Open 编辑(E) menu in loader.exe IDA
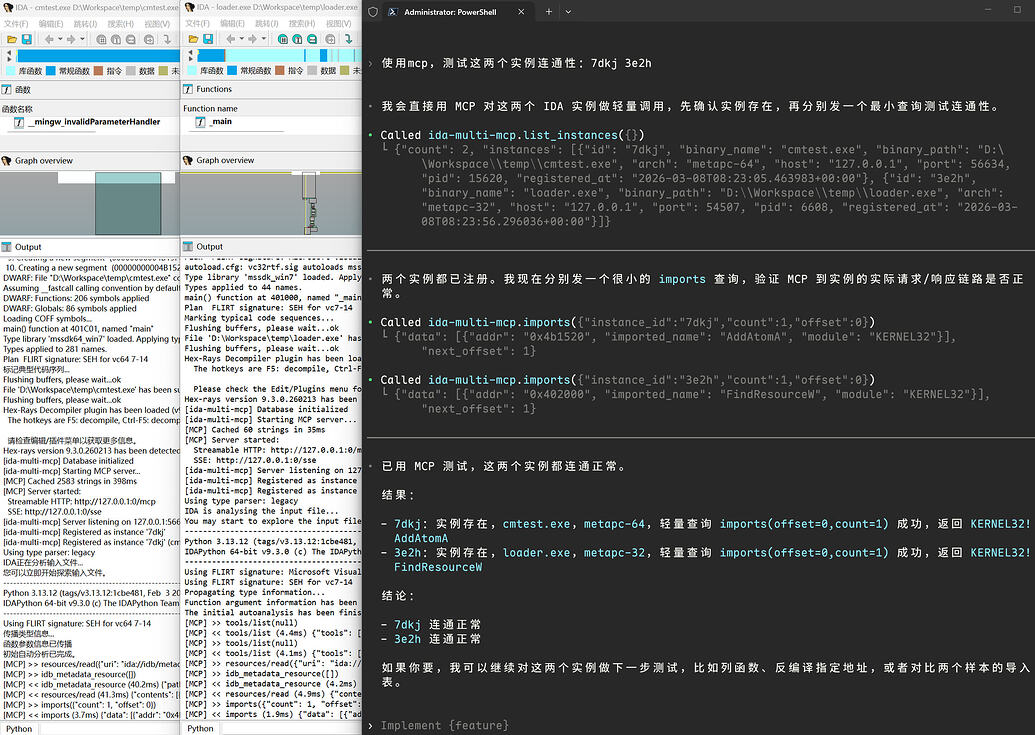 coord(232,24)
